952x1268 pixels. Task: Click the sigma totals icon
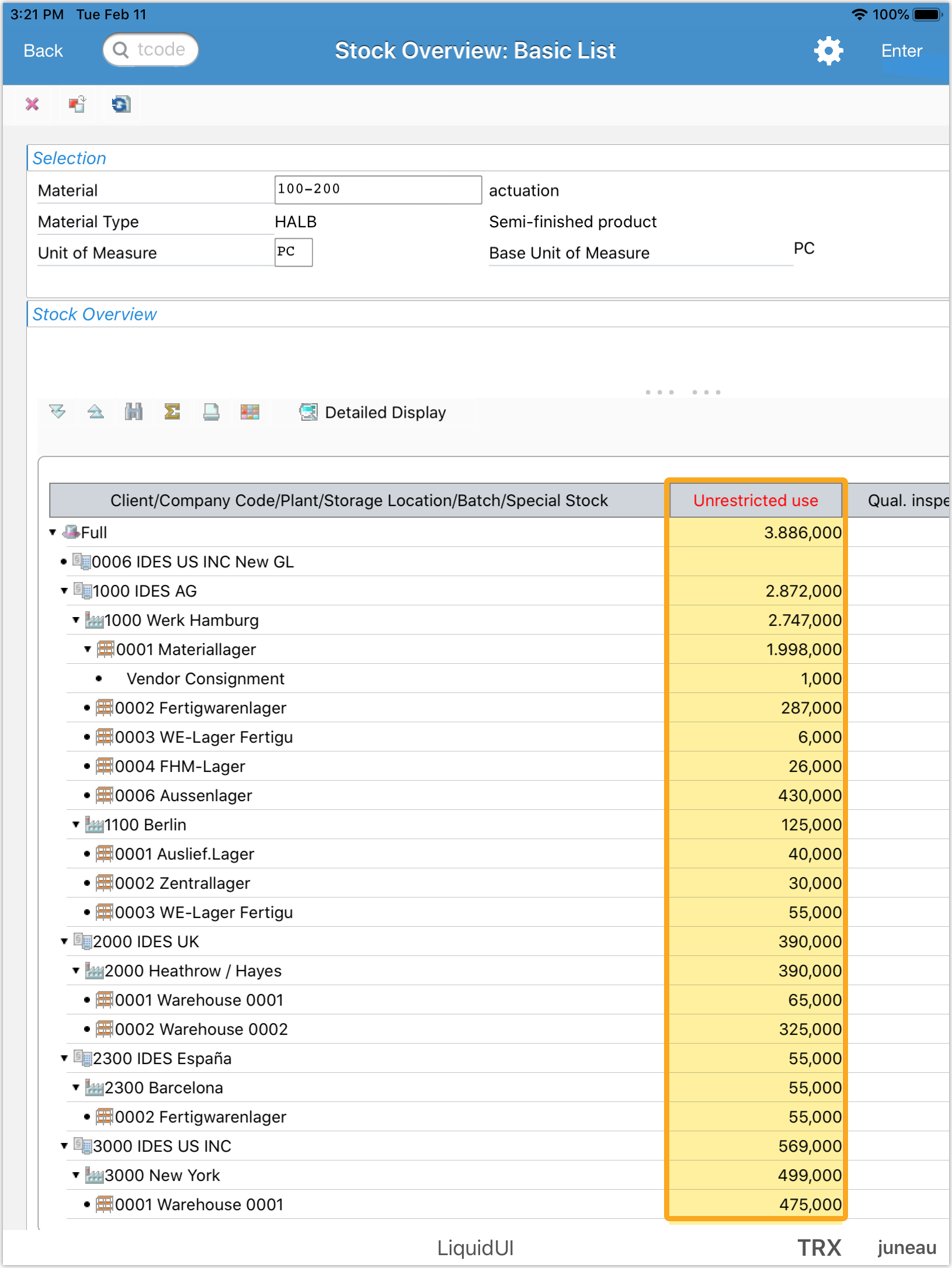(x=172, y=412)
